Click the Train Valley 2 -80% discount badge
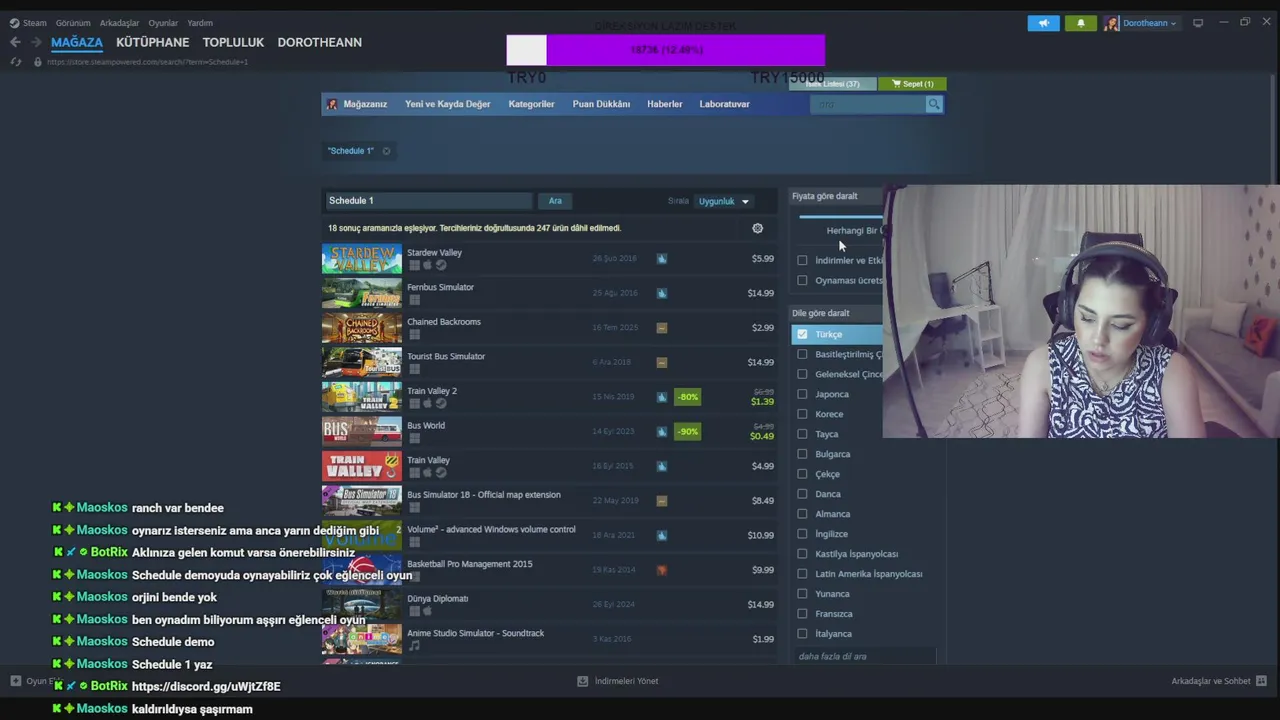The image size is (1280, 720). [687, 397]
